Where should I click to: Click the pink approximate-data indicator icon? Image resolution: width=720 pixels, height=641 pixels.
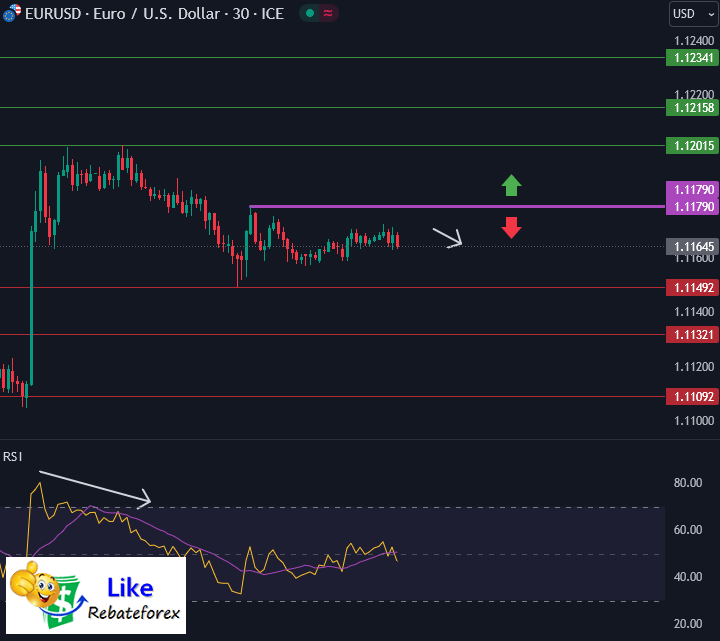tap(327, 14)
